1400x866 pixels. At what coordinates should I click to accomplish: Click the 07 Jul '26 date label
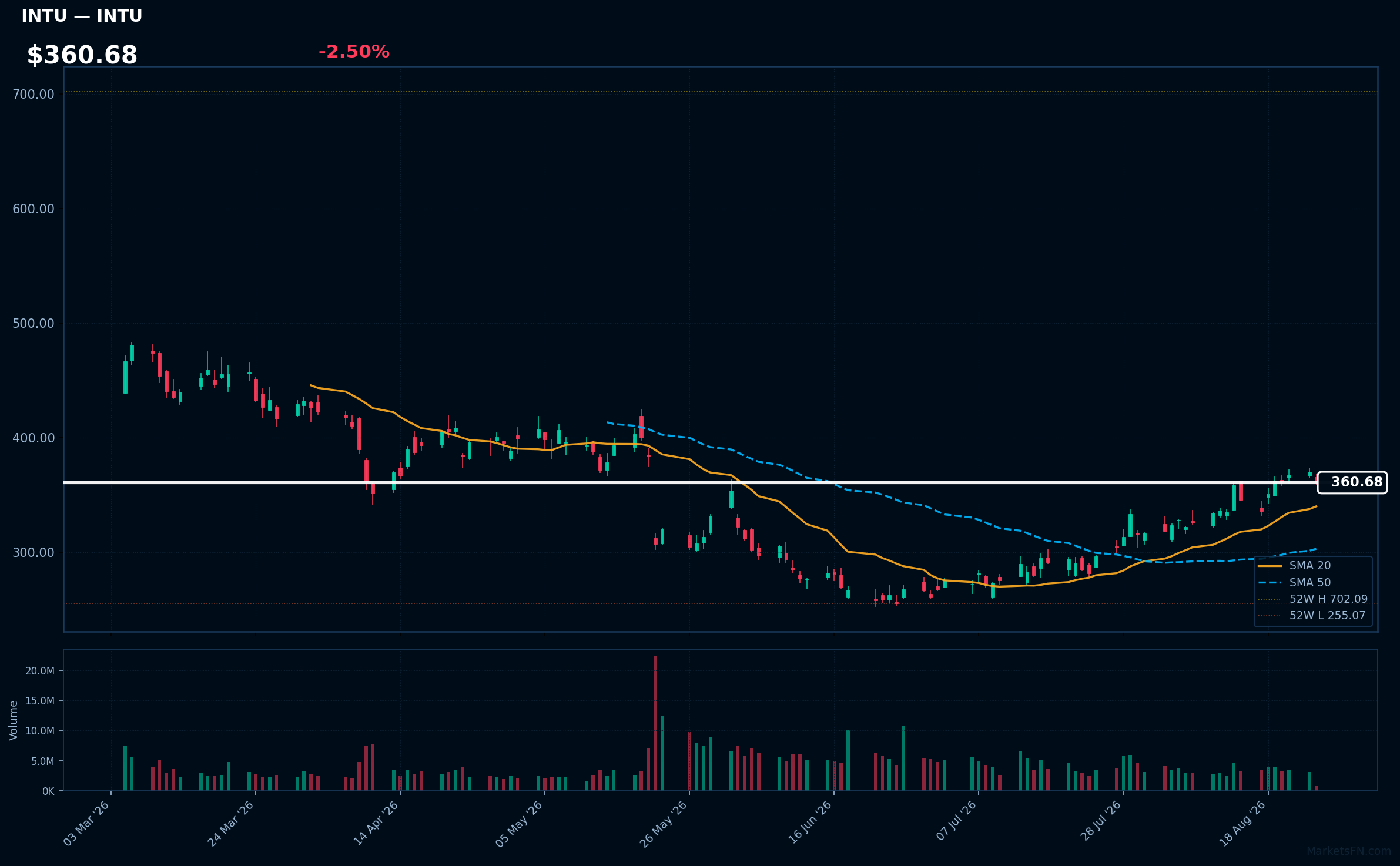click(956, 821)
